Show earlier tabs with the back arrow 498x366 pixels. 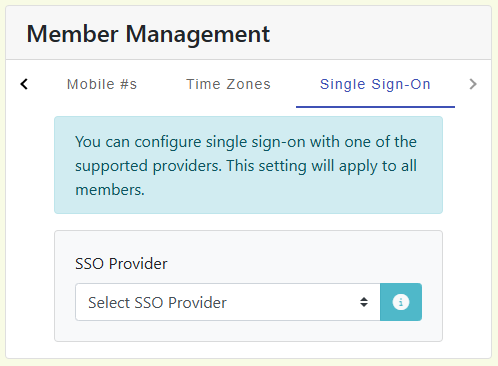pyautogui.click(x=24, y=84)
